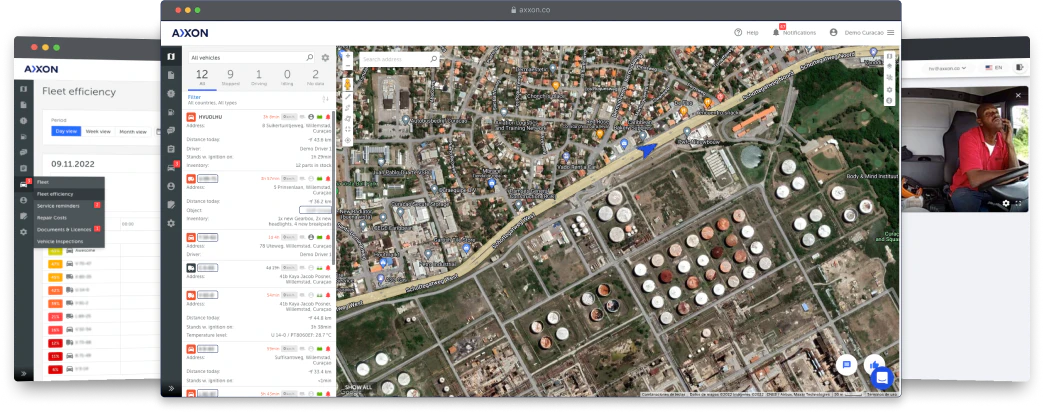Viewport: 1044px width, 413px height.
Task: Choose Repair Costs in the flyout menu
Action: [69, 217]
